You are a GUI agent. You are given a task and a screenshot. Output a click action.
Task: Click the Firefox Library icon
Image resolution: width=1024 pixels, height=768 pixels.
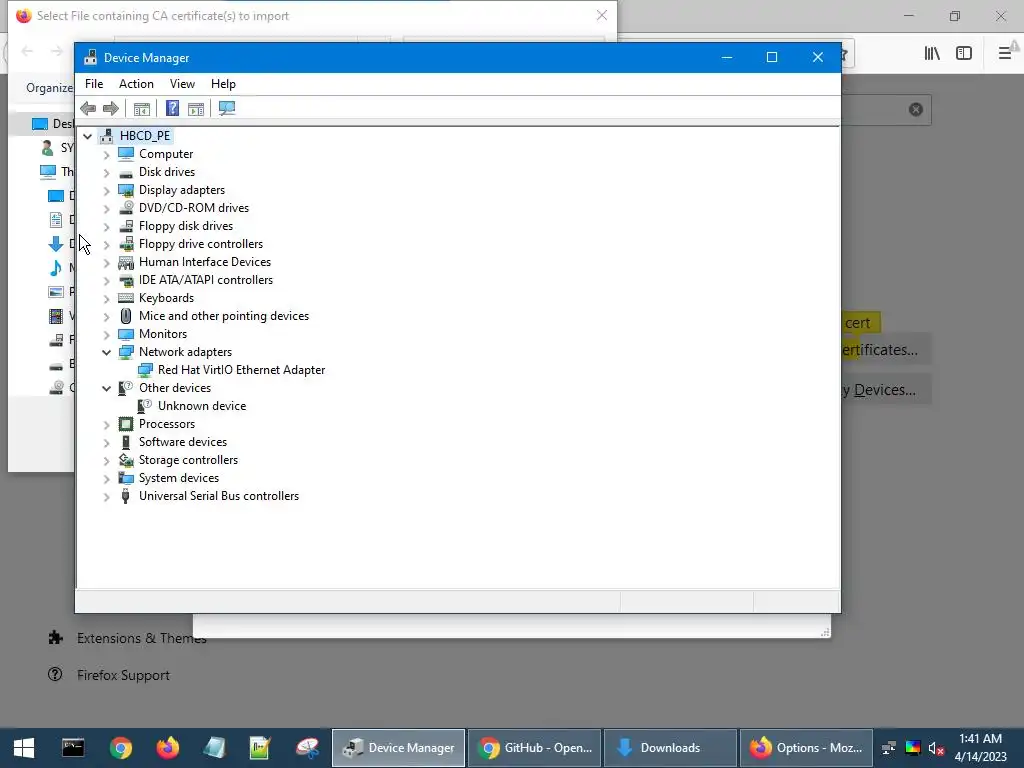[x=932, y=53]
